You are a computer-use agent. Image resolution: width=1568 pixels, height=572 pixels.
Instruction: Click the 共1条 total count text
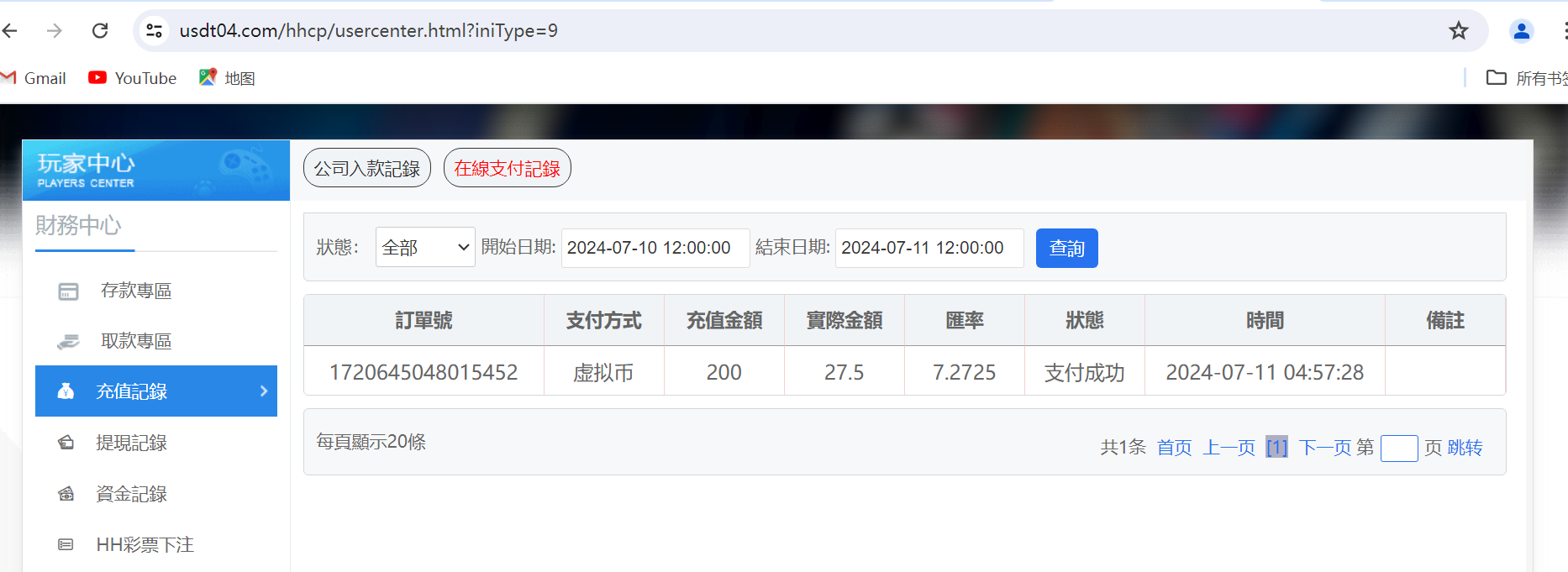[1123, 447]
